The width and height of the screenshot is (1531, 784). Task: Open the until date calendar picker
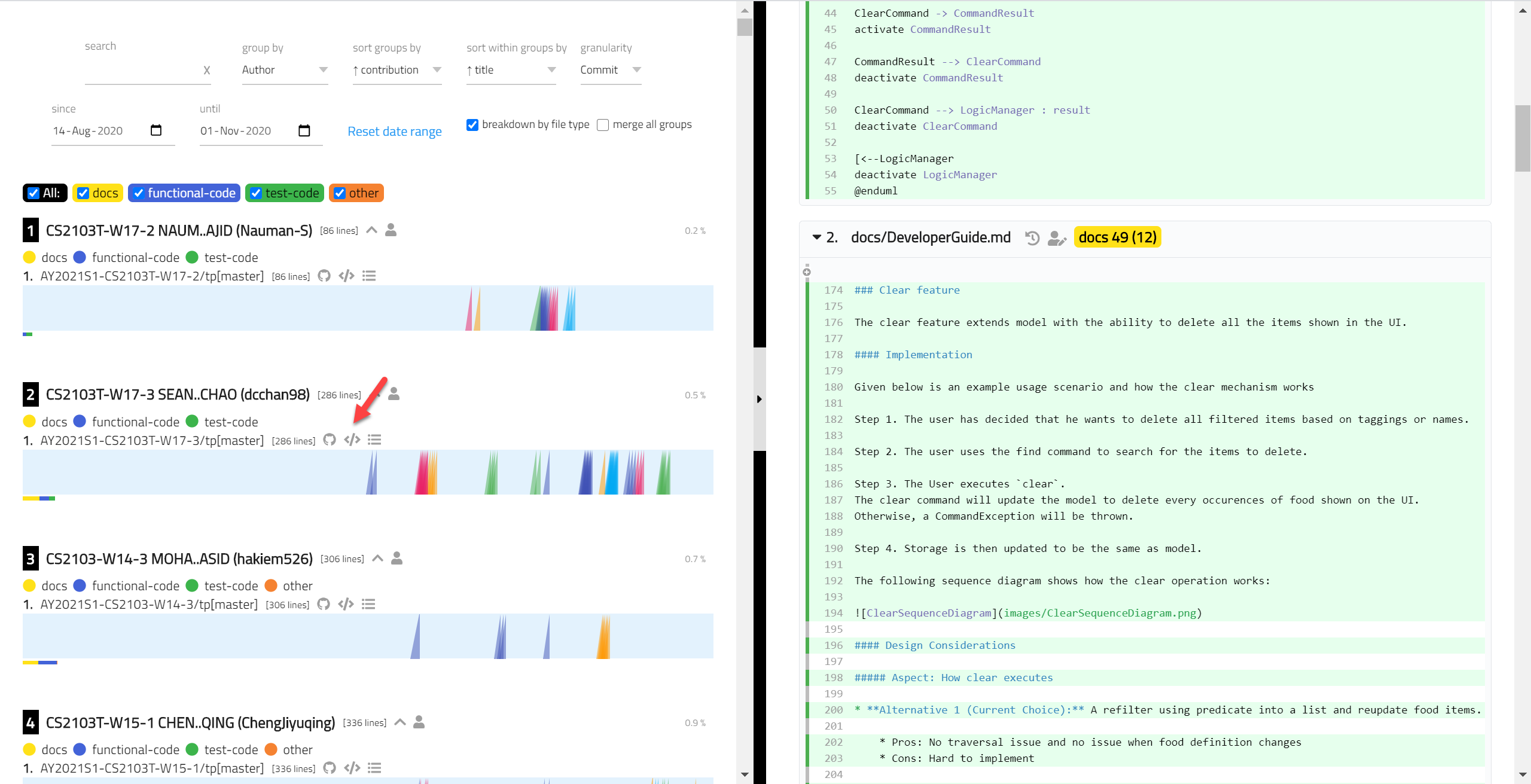(304, 130)
